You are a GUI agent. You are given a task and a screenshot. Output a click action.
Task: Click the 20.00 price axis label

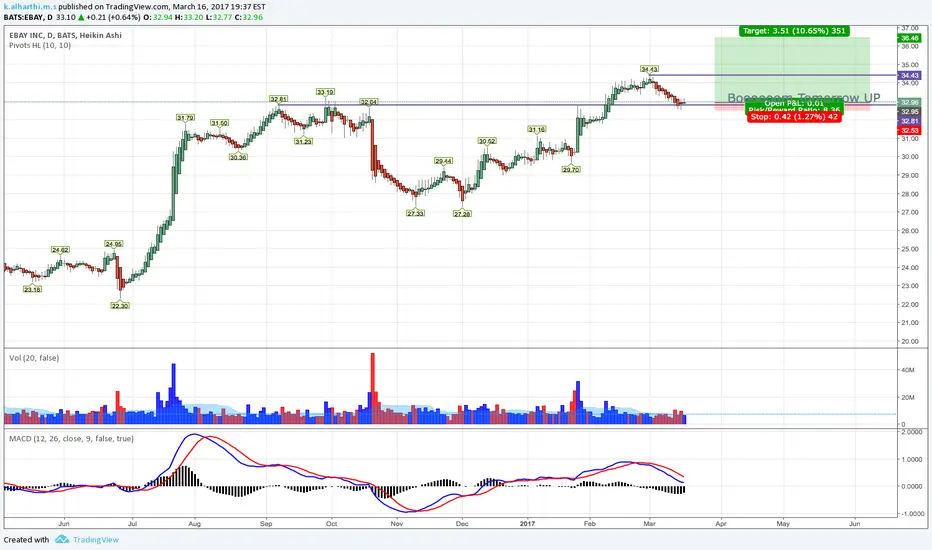pyautogui.click(x=910, y=341)
